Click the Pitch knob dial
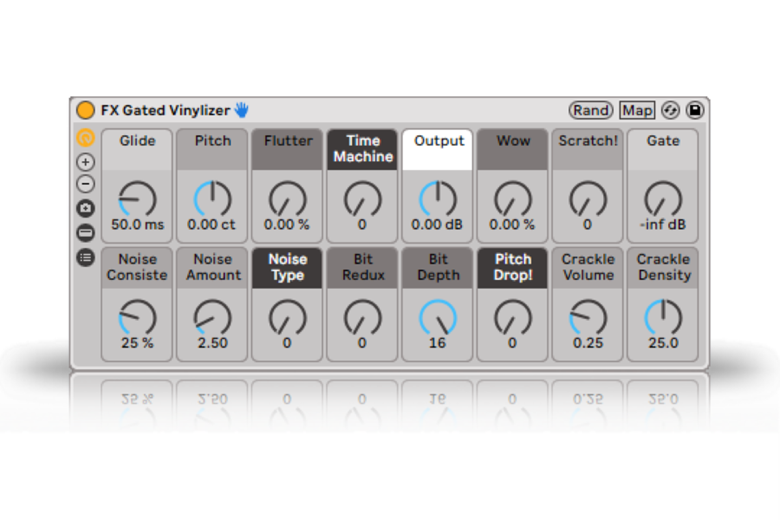Image resolution: width=780 pixels, height=520 pixels. [x=212, y=200]
